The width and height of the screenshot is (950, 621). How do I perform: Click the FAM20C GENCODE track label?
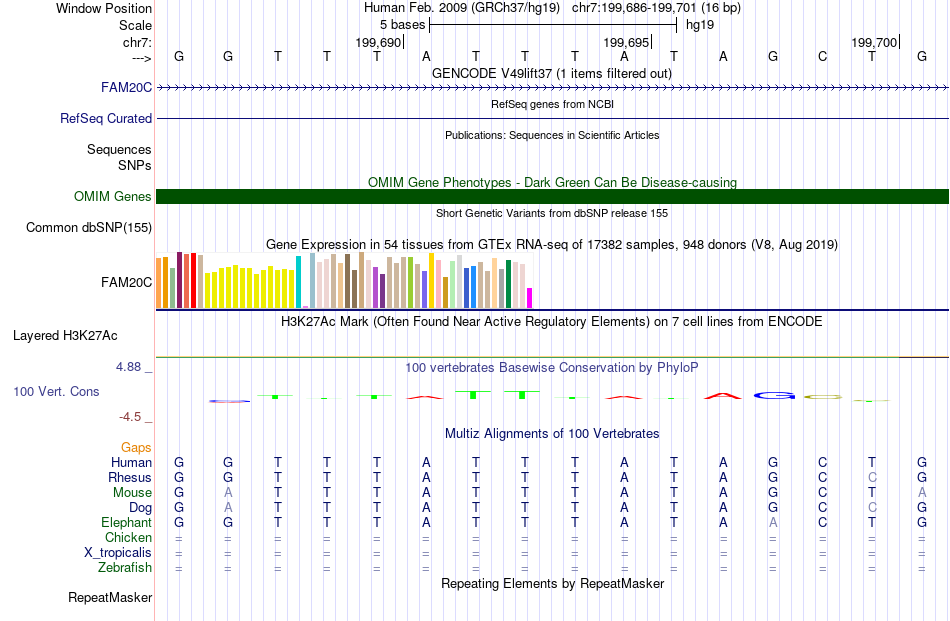(x=126, y=88)
